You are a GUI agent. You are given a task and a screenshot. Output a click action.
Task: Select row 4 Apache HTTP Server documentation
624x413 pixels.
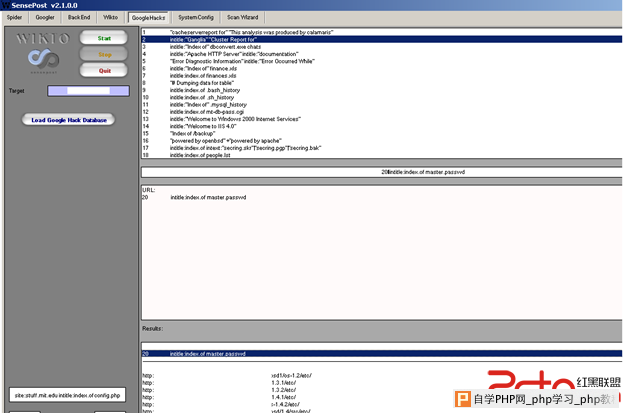click(x=382, y=54)
